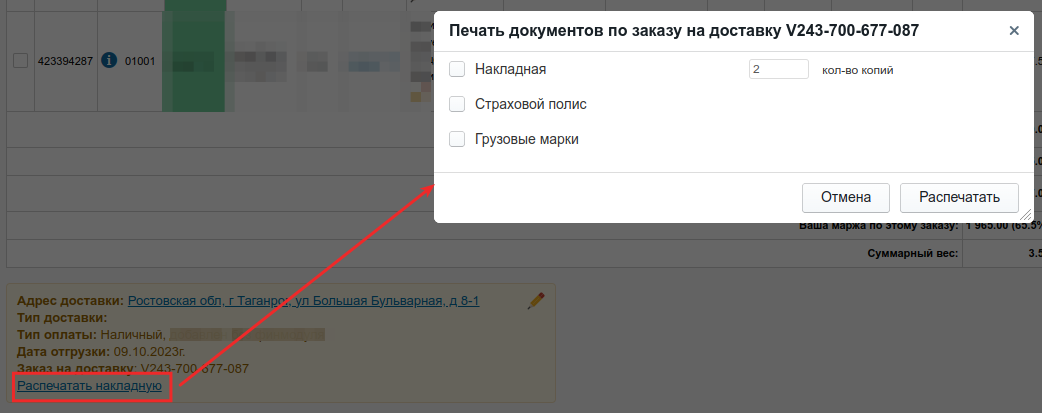This screenshot has height=413, width=1042.
Task: Click the Тип доставки label
Action: [x=62, y=318]
